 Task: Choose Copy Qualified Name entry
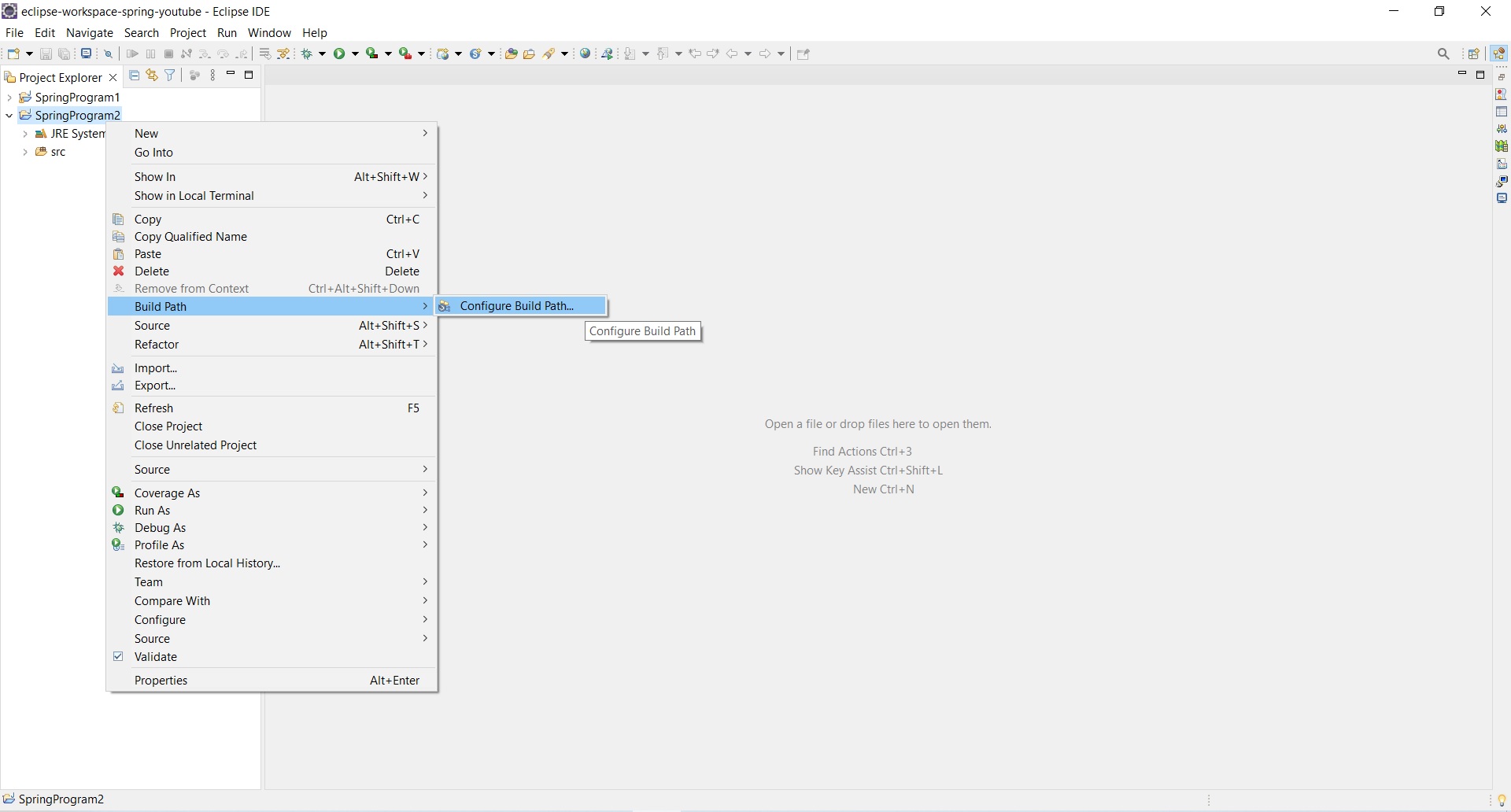pyautogui.click(x=272, y=237)
